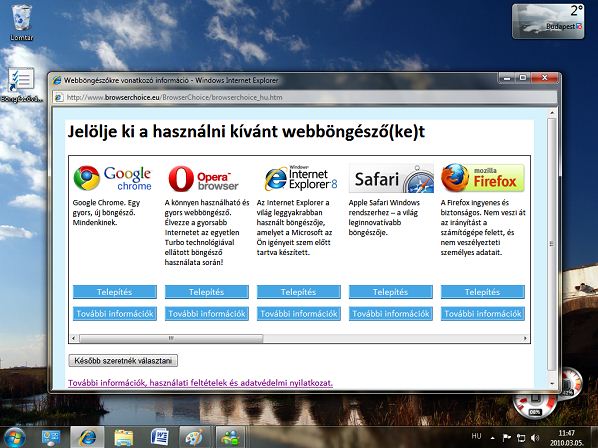Open További információk for Chrome
This screenshot has width=598, height=448.
point(115,314)
